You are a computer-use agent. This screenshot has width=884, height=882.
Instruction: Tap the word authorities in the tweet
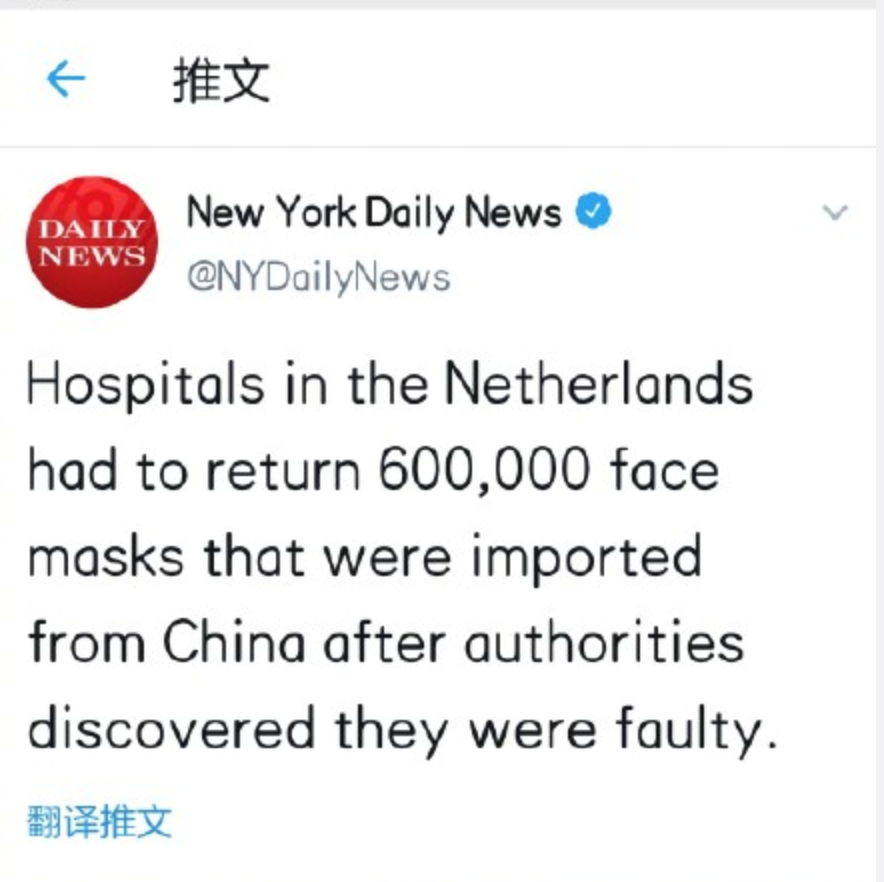pos(604,642)
